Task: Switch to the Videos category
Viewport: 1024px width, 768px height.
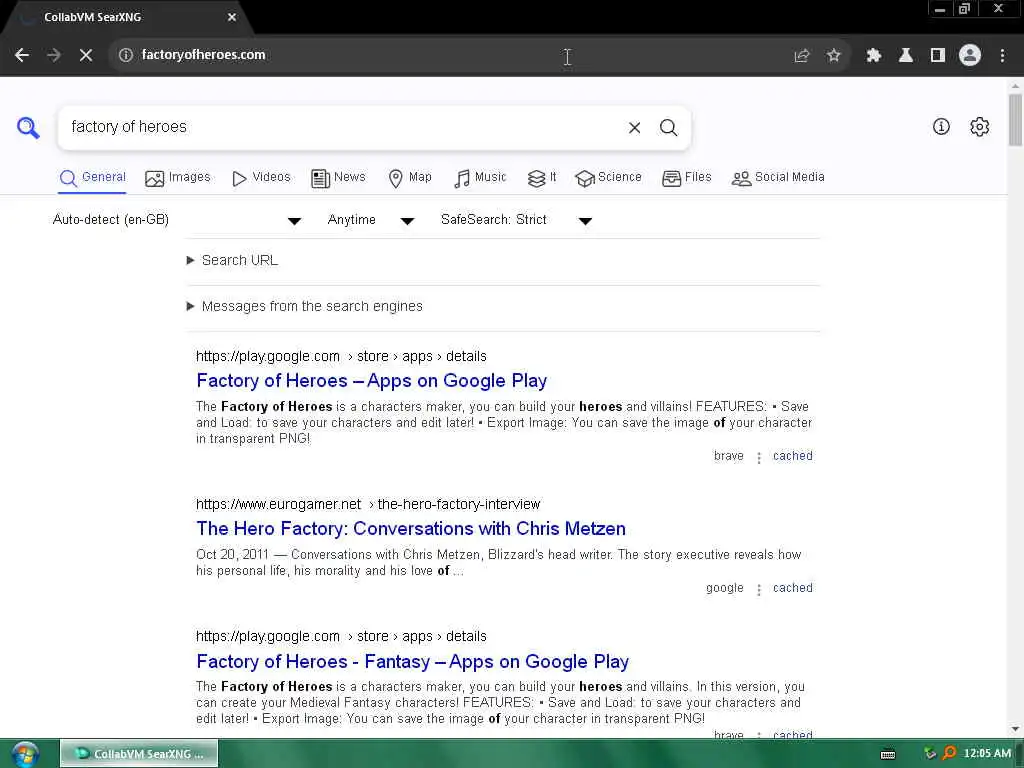Action: [261, 178]
